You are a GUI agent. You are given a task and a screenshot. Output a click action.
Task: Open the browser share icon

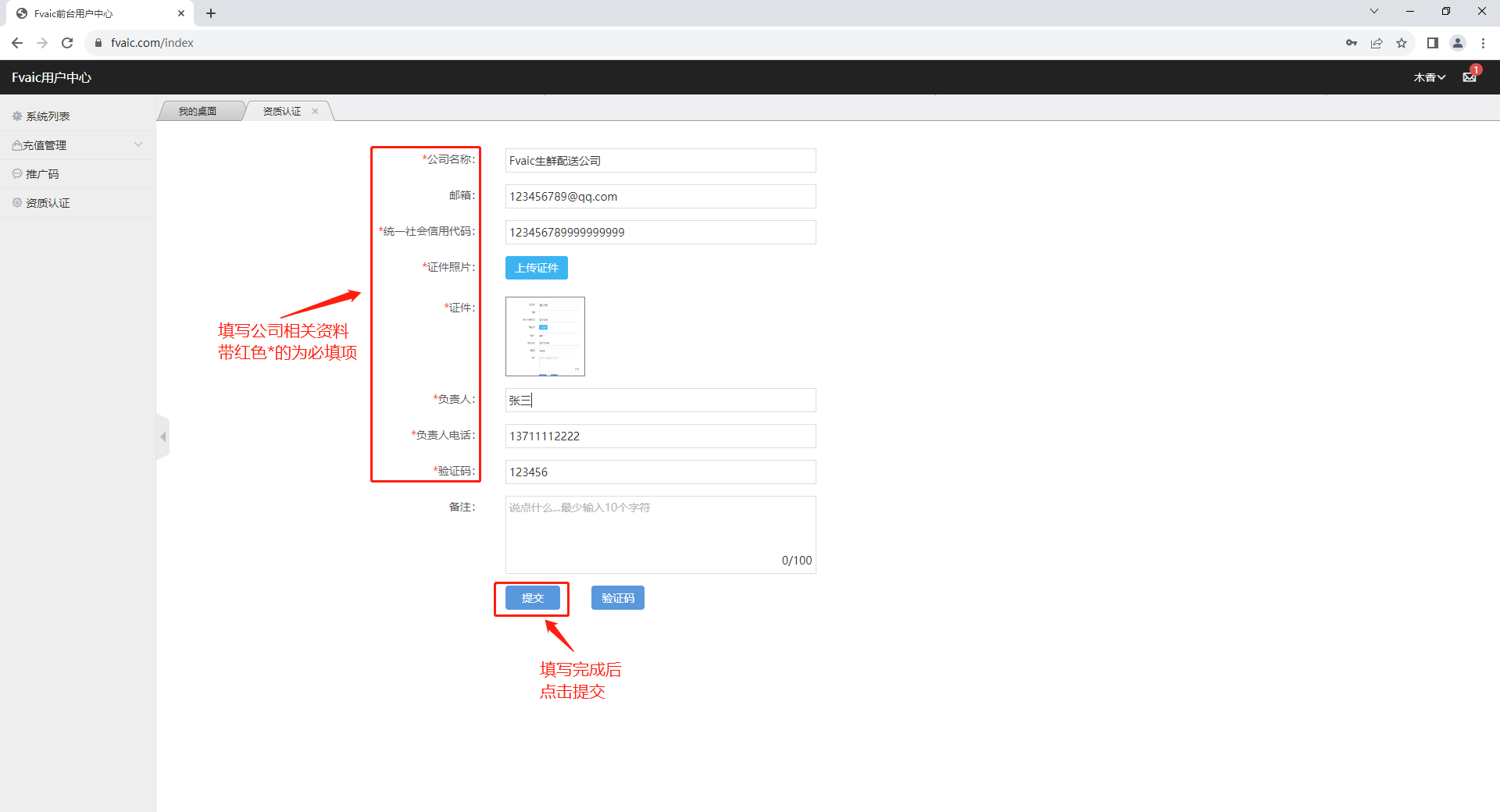(1377, 43)
